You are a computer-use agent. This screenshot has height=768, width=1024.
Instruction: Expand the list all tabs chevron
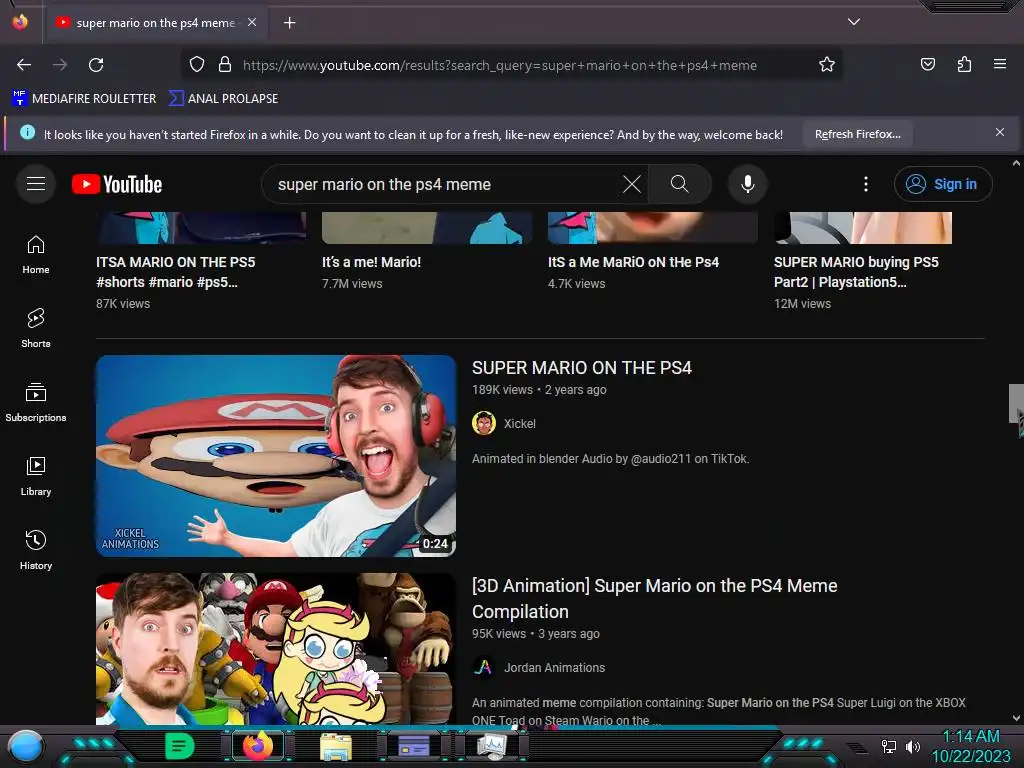coord(854,22)
